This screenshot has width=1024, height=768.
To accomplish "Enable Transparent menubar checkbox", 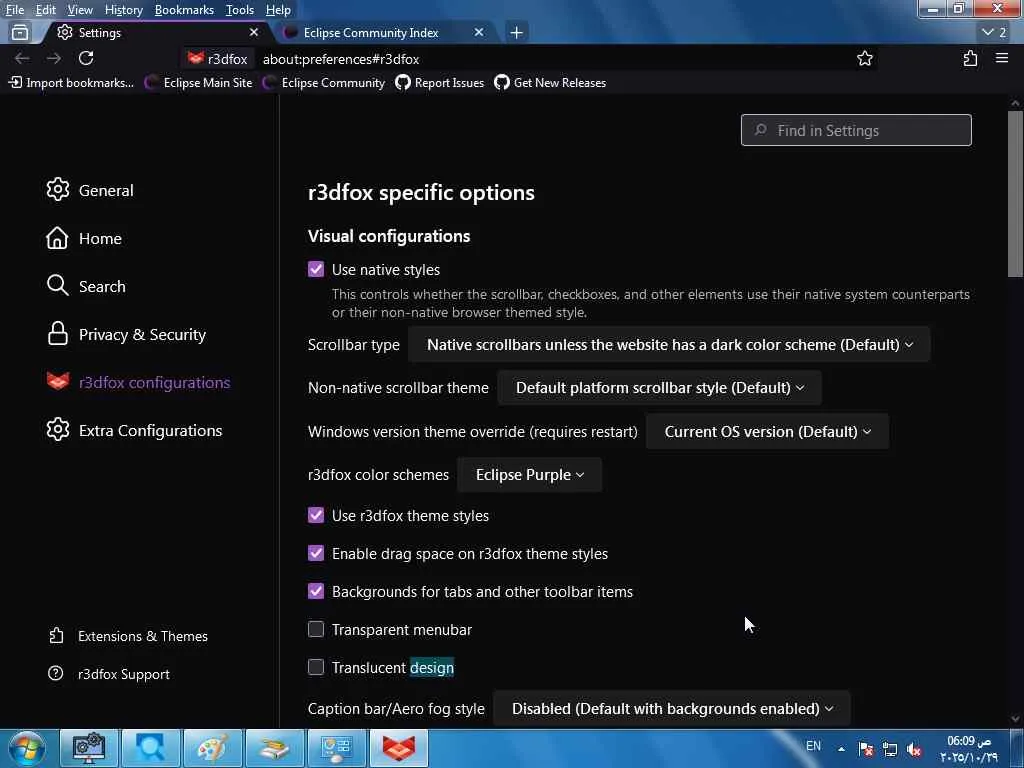I will [316, 629].
